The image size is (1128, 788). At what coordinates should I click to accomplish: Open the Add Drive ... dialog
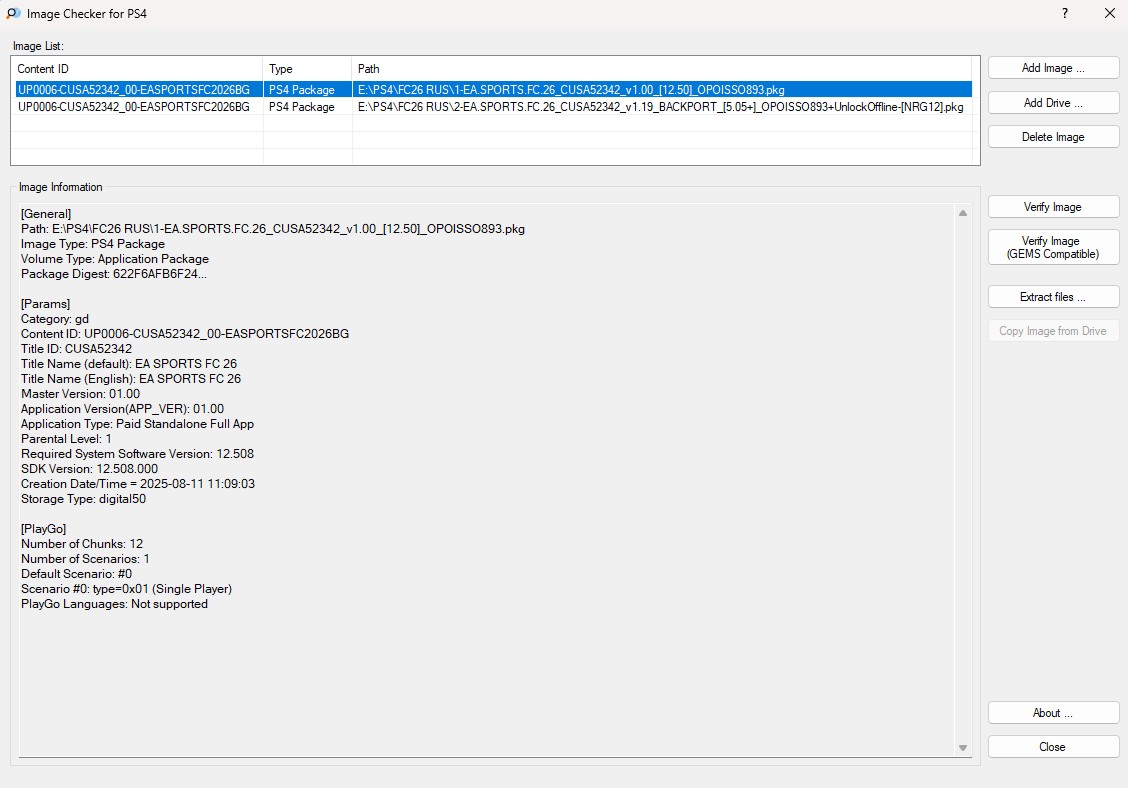click(x=1053, y=103)
